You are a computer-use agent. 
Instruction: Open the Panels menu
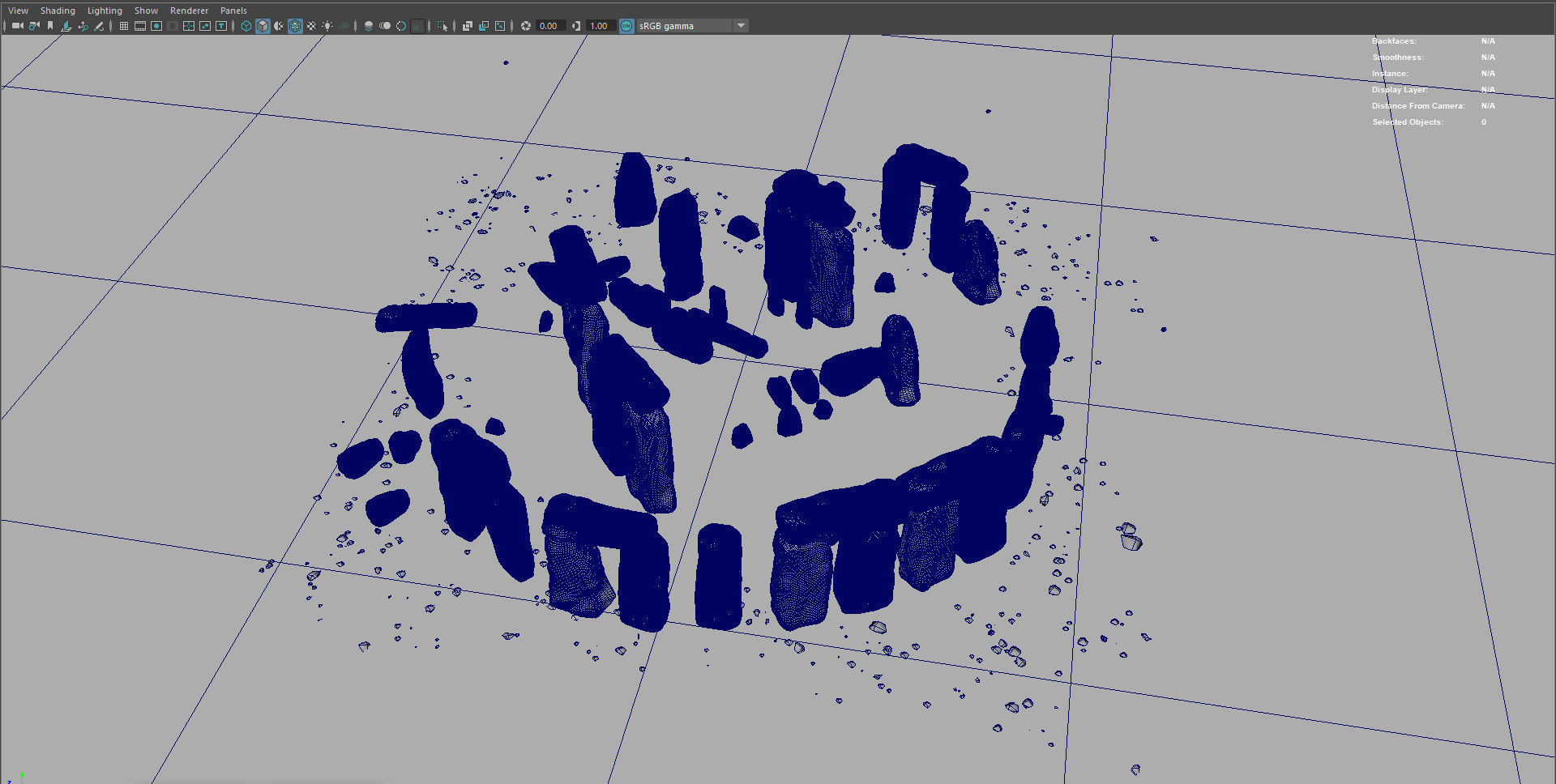point(233,11)
